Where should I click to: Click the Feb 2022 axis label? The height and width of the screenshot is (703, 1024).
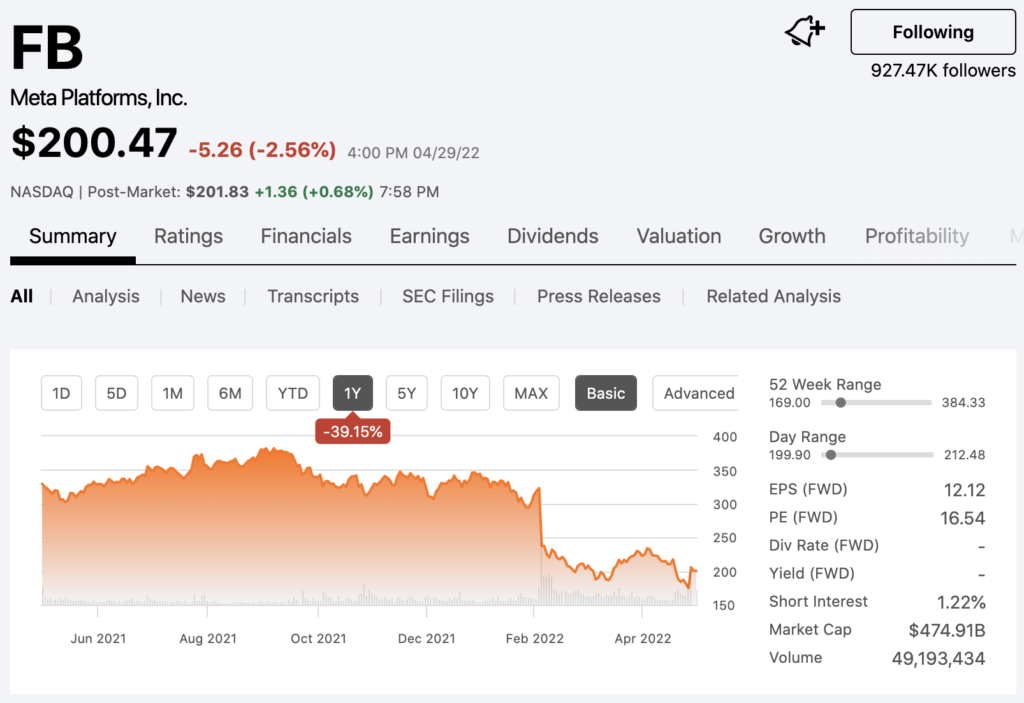pyautogui.click(x=534, y=638)
